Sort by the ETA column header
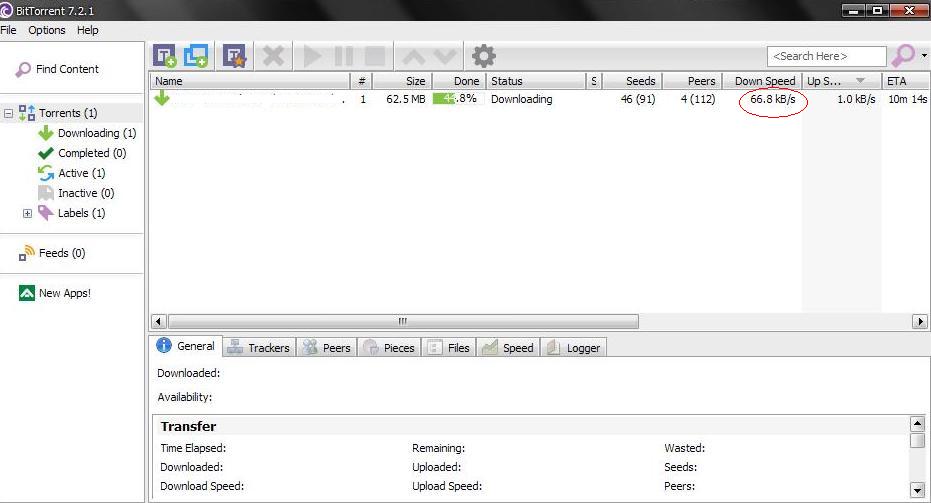The height and width of the screenshot is (503, 931). [906, 81]
